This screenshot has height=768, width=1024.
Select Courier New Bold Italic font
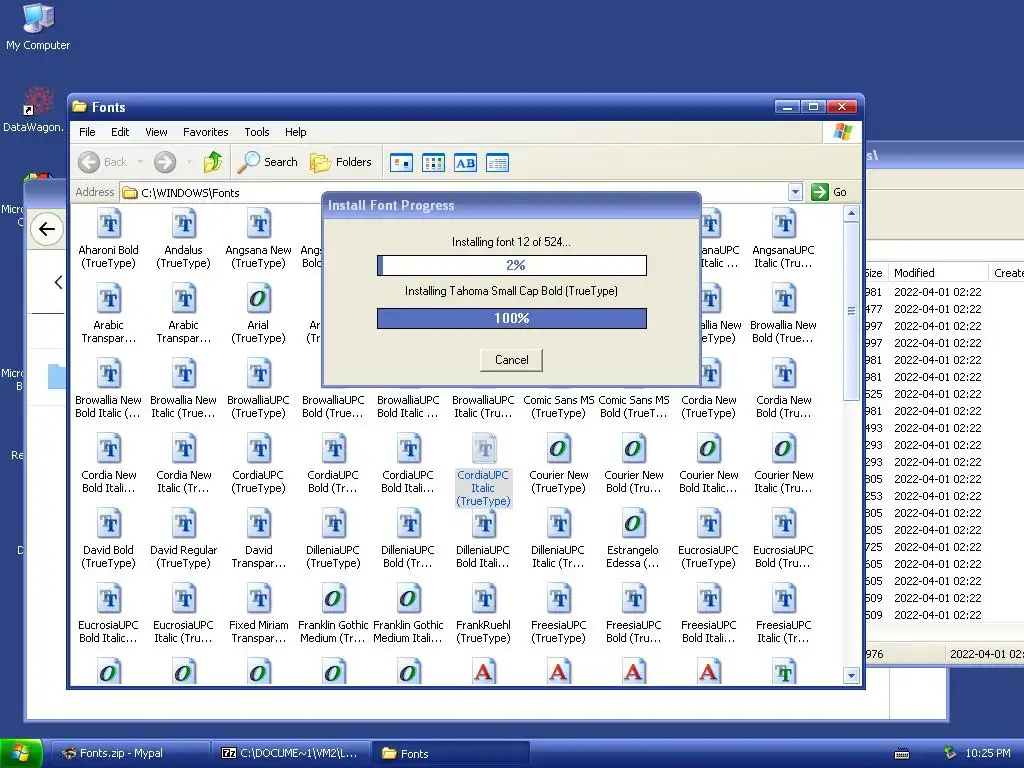(x=709, y=464)
